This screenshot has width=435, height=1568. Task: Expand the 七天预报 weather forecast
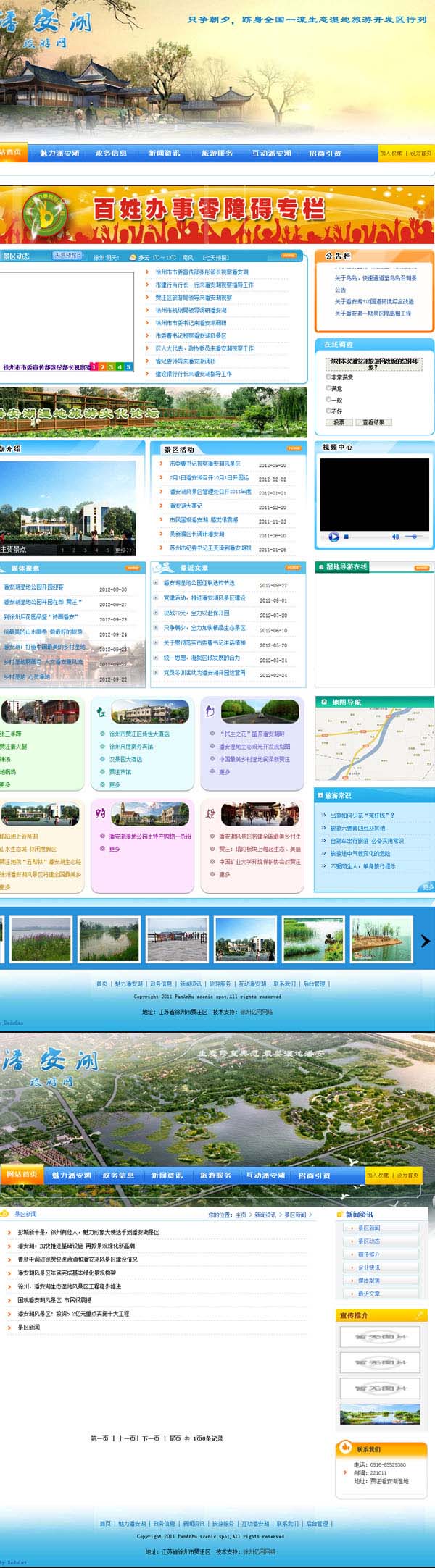215,257
